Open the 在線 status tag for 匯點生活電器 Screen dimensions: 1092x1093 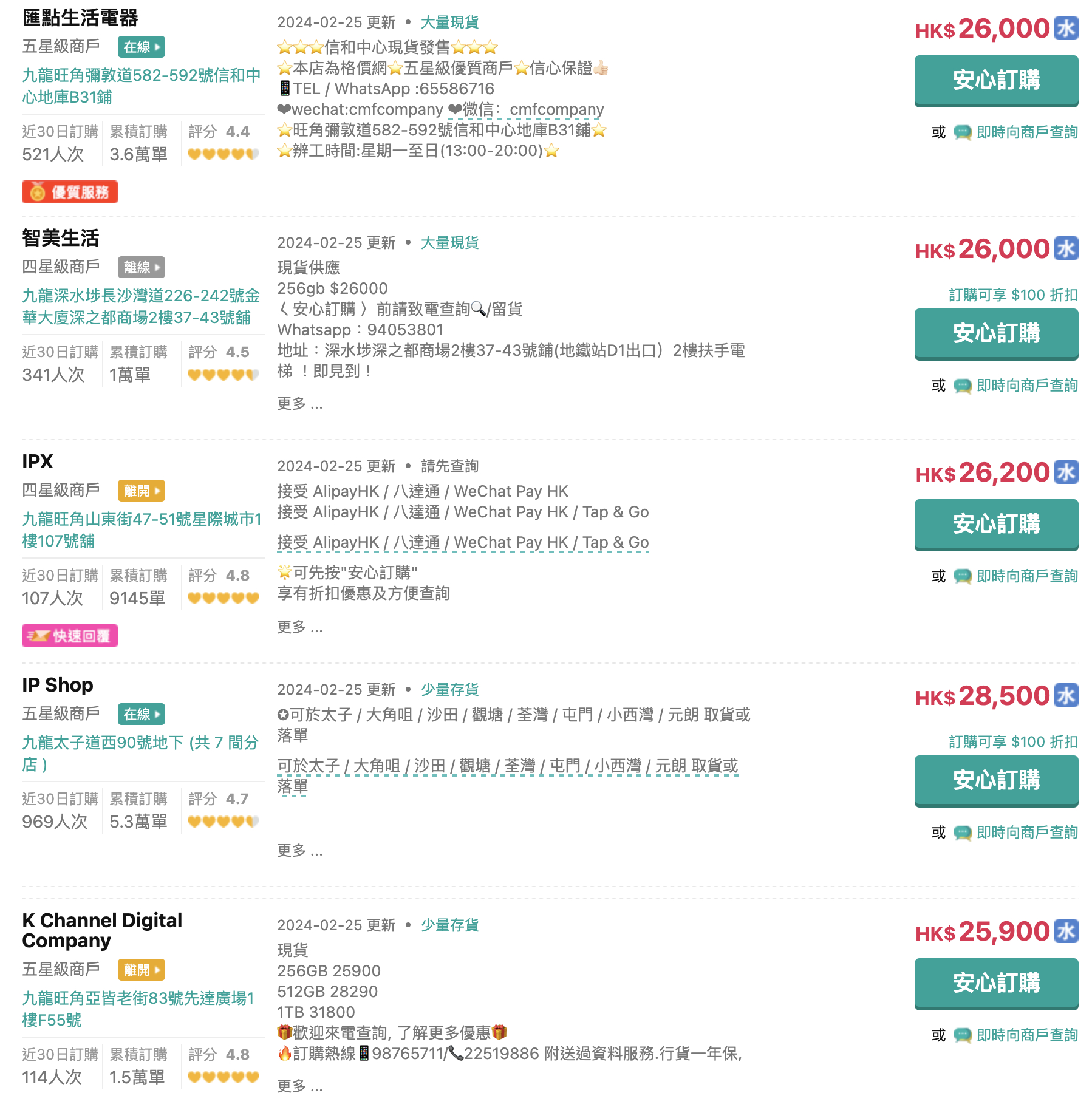(x=142, y=47)
